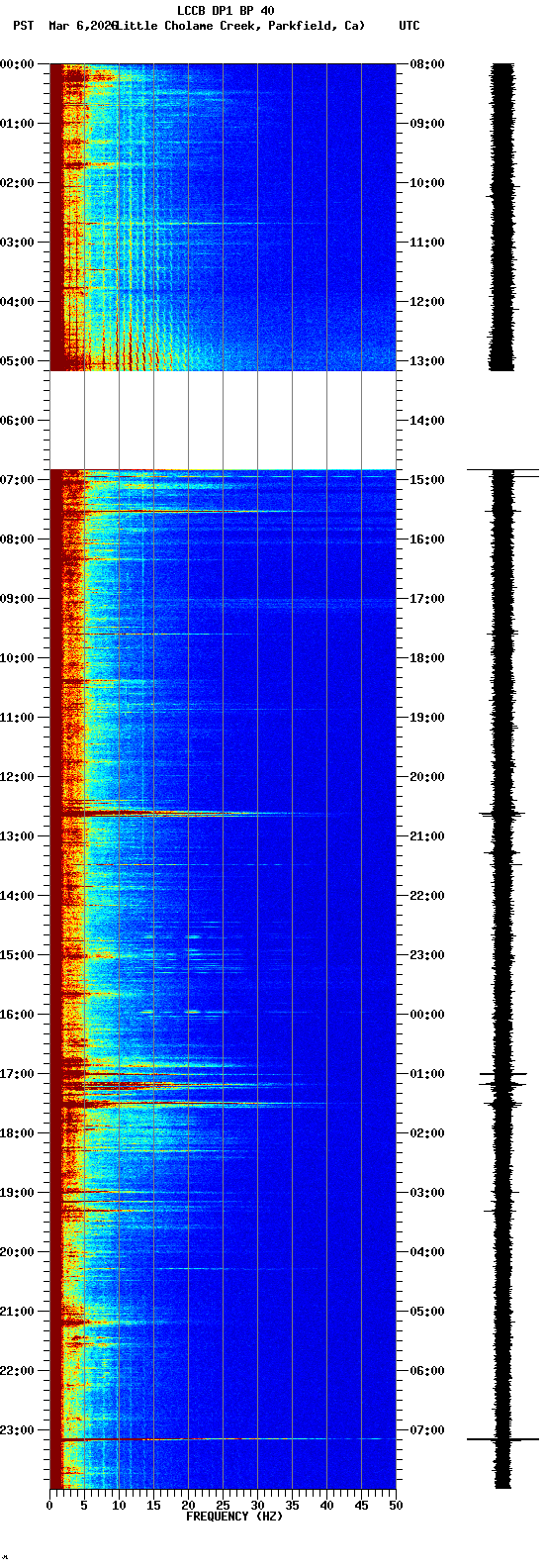Click the frequency axis tick label 5
This screenshot has height=1568, width=546.
click(84, 1506)
